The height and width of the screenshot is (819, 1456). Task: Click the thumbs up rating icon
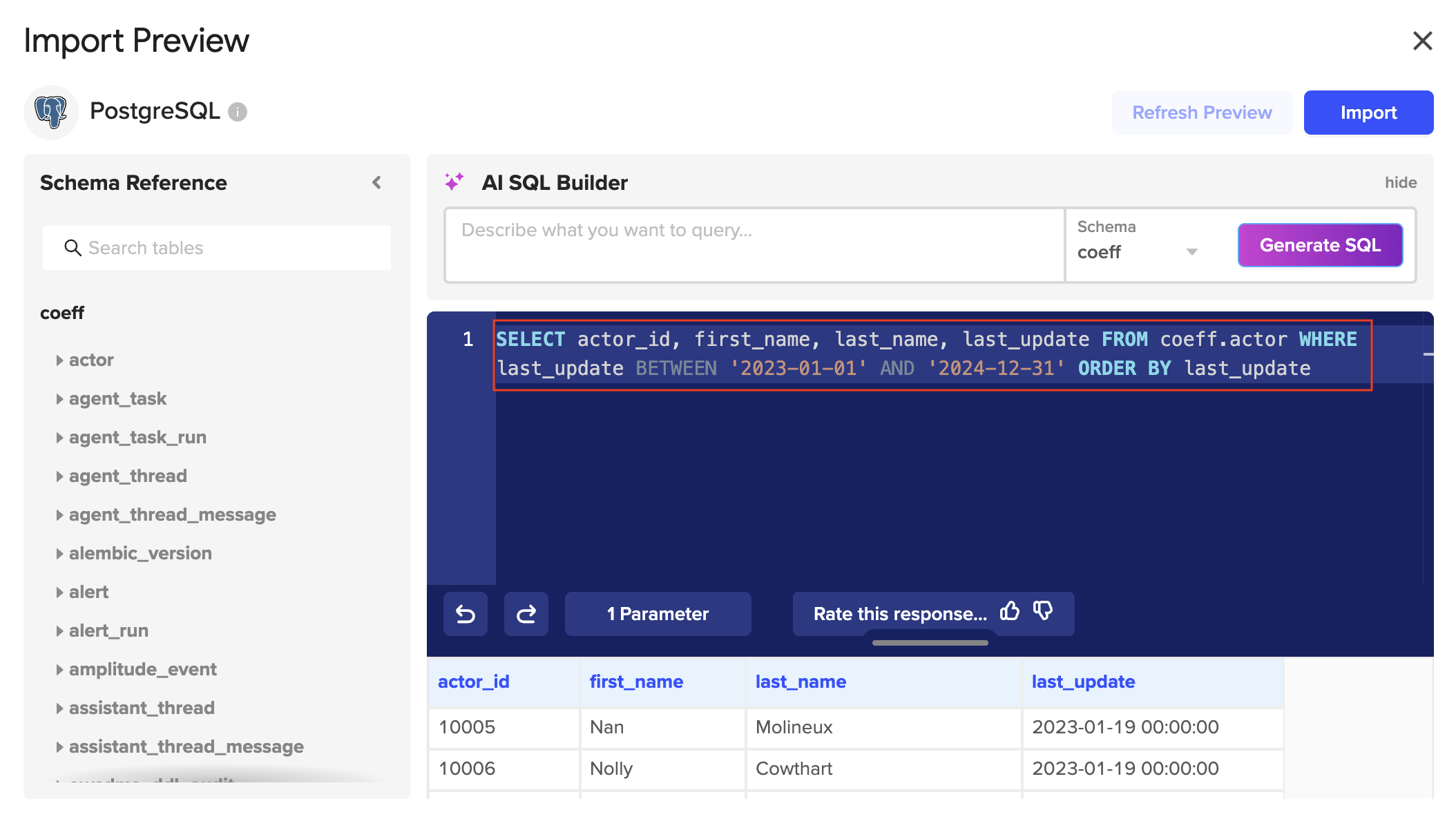pyautogui.click(x=1010, y=611)
